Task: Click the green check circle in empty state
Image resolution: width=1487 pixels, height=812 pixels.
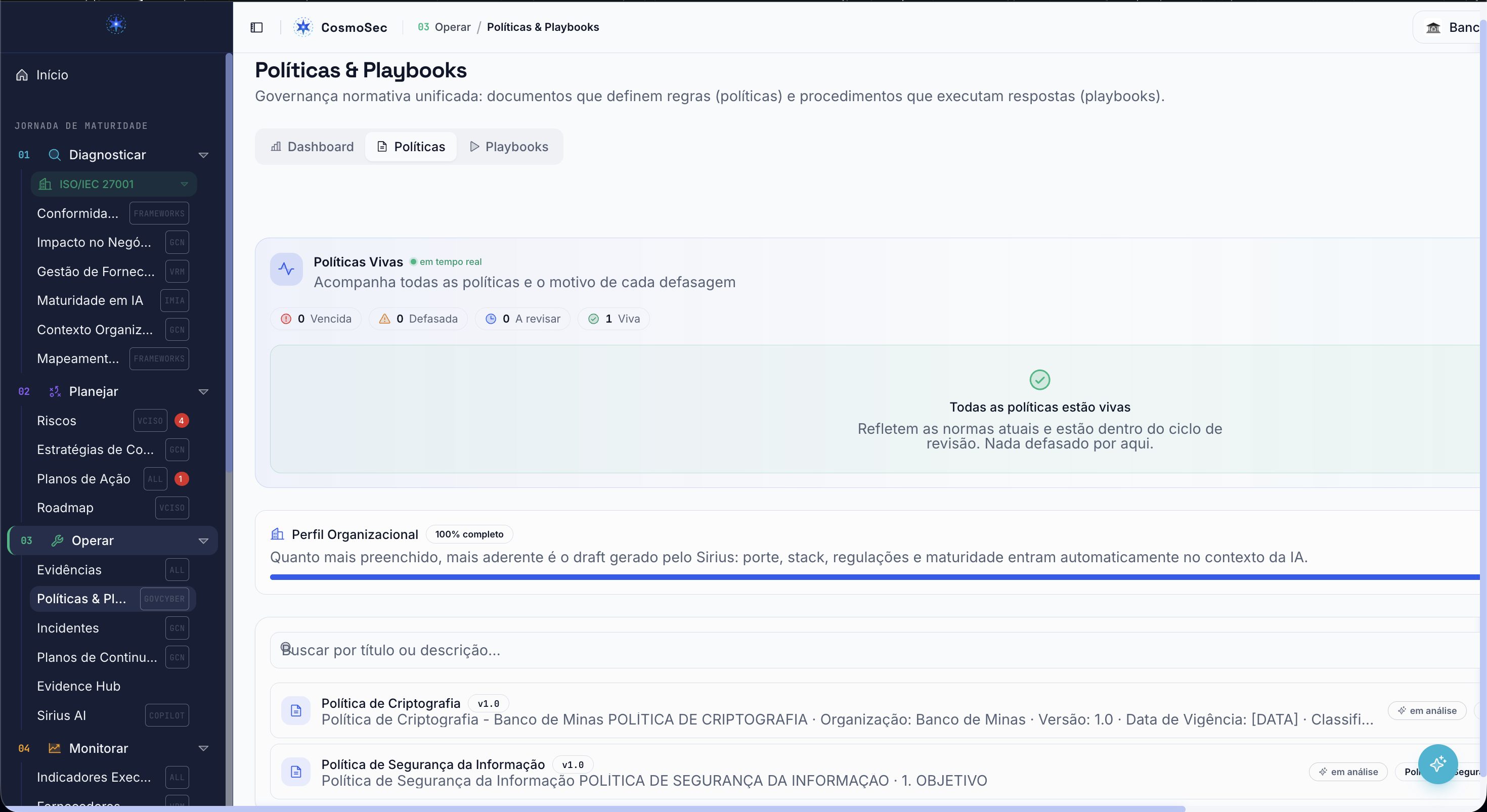Action: click(x=1039, y=380)
